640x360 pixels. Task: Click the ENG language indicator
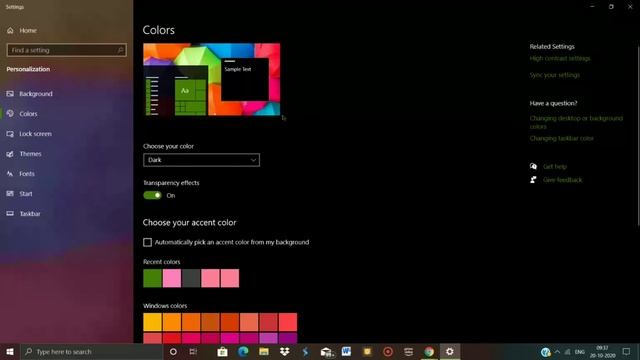click(580, 352)
